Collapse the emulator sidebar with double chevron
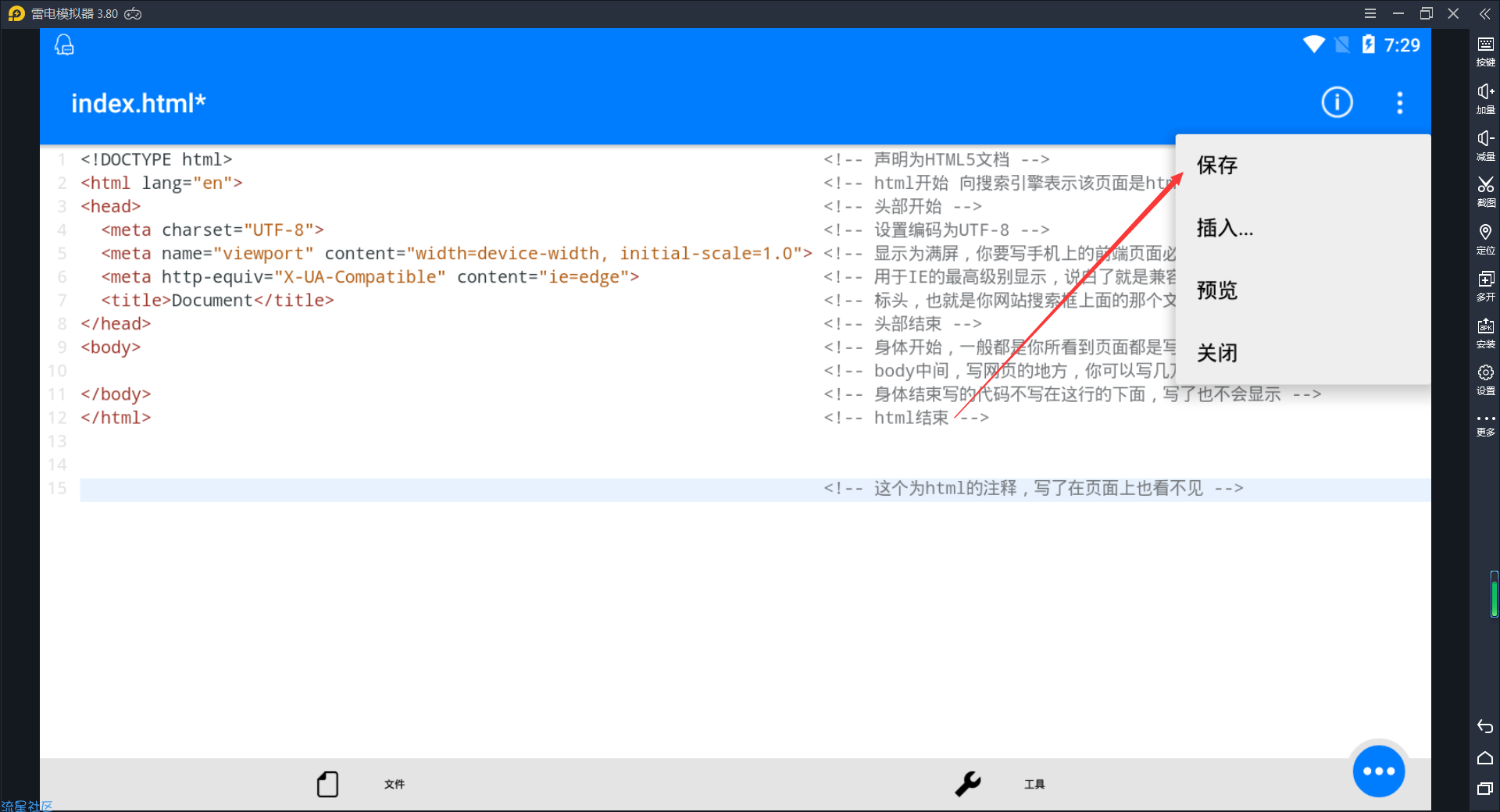Viewport: 1500px width, 812px height. pyautogui.click(x=1484, y=13)
